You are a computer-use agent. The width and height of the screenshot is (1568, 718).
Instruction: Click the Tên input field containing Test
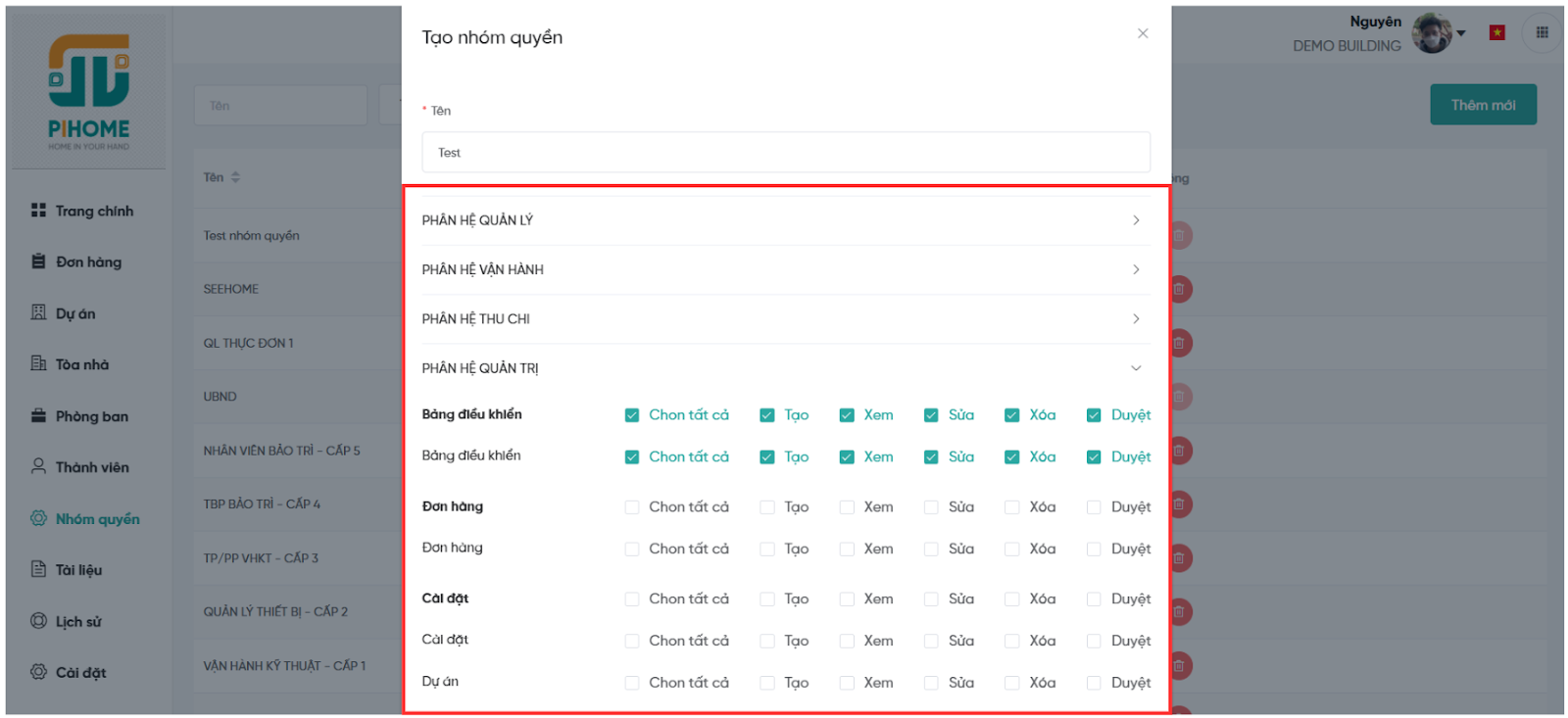tap(786, 153)
